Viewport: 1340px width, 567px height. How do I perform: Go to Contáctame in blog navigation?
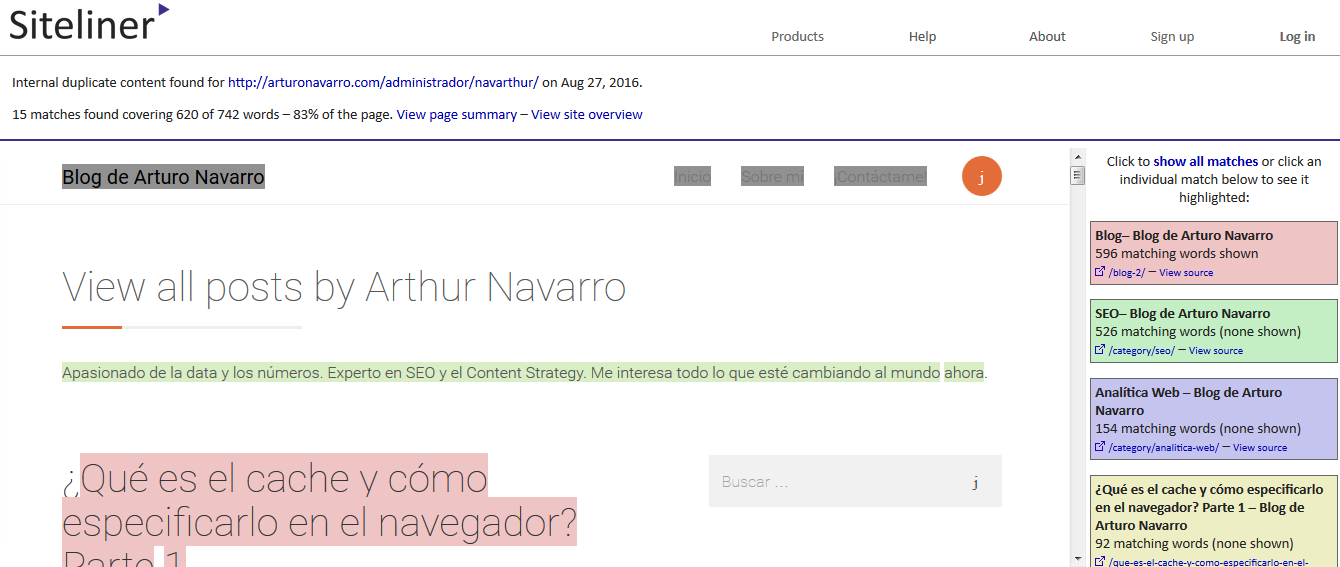880,177
